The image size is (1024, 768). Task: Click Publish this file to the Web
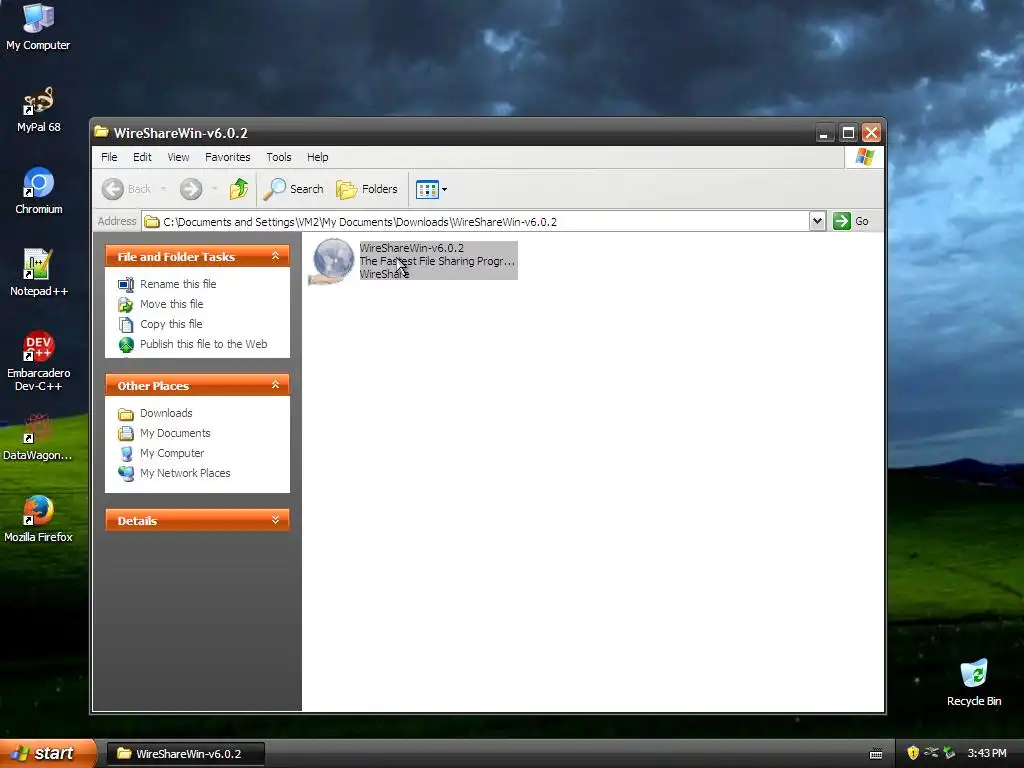[193, 344]
